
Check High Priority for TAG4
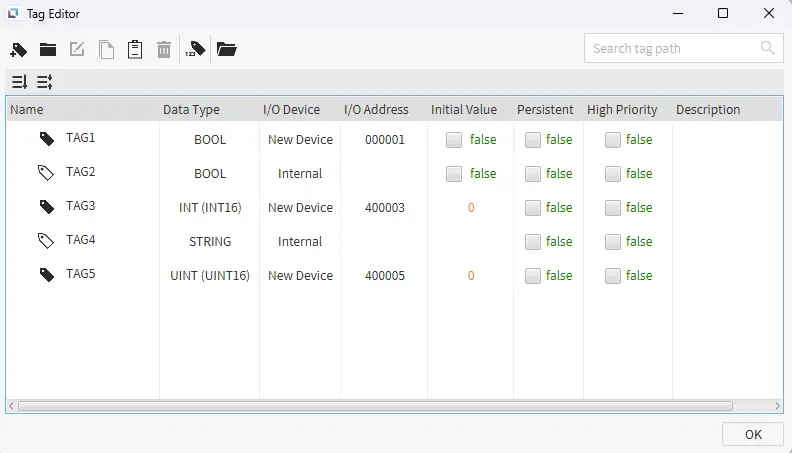point(613,242)
